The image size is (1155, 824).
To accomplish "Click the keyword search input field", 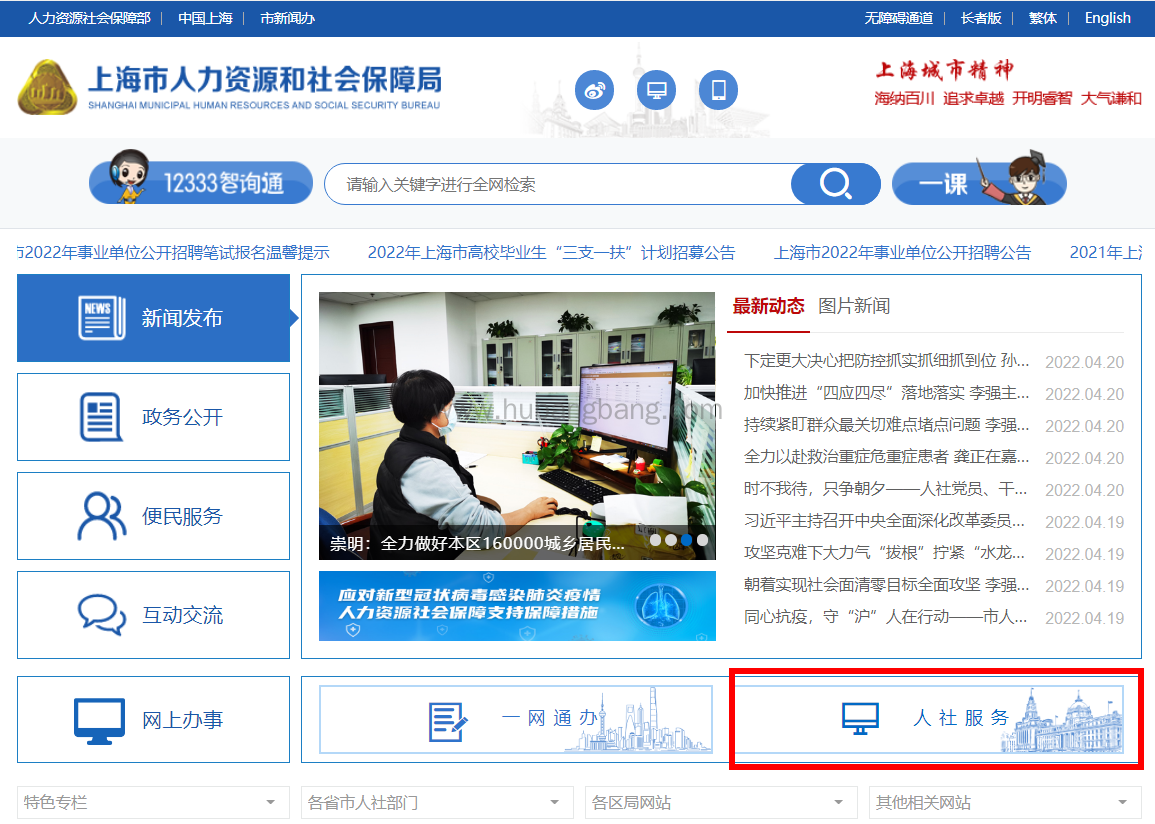I will tap(560, 184).
